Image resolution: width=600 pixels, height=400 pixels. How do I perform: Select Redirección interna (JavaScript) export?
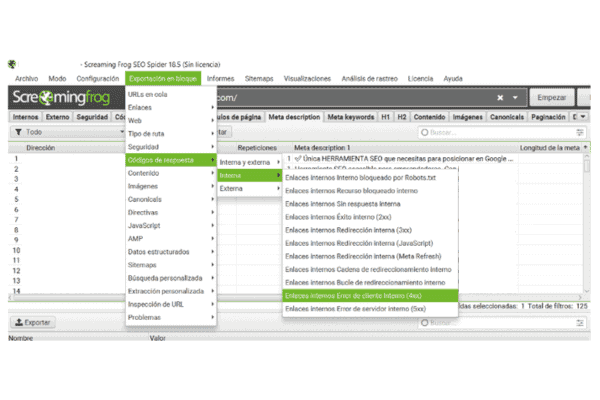(370, 243)
